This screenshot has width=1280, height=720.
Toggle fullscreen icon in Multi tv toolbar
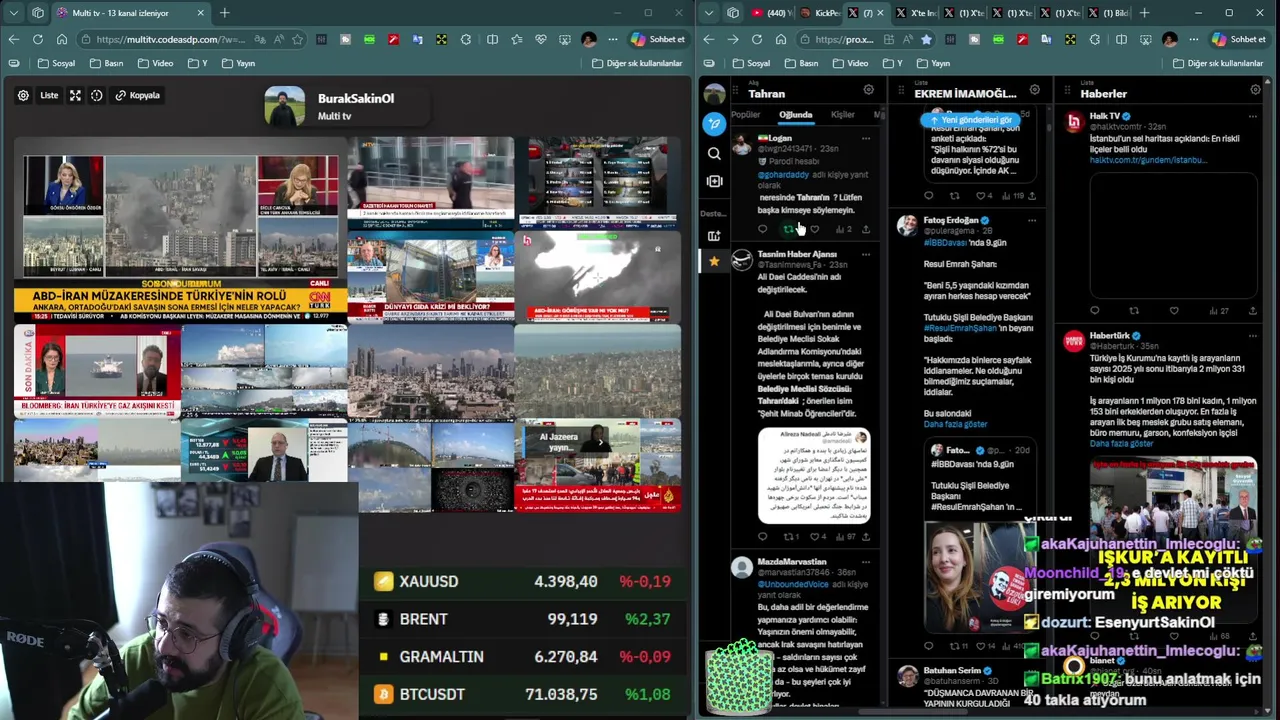75,95
